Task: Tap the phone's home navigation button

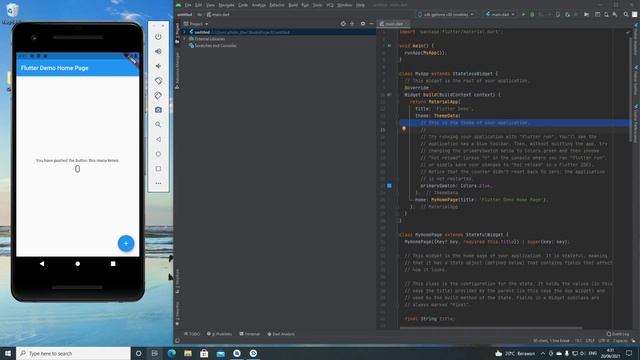Action: 78,264
